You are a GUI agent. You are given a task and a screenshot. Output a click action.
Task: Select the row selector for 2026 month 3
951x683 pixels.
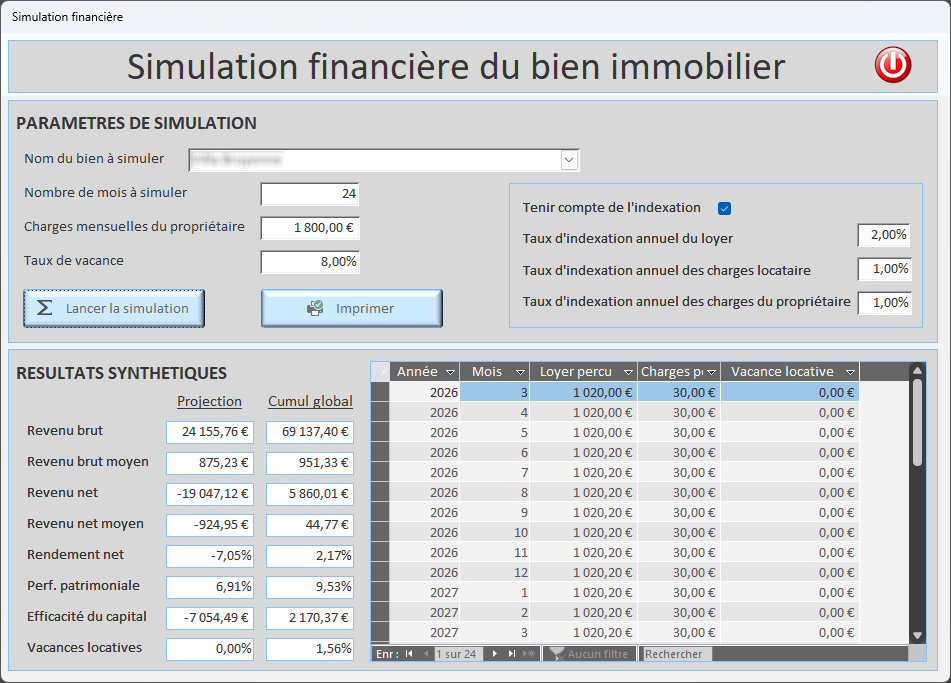click(380, 393)
